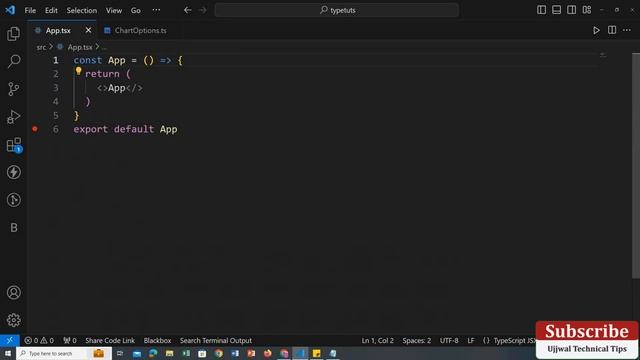Open the remote window indicator in status bar
This screenshot has width=640, height=360.
coord(9,340)
